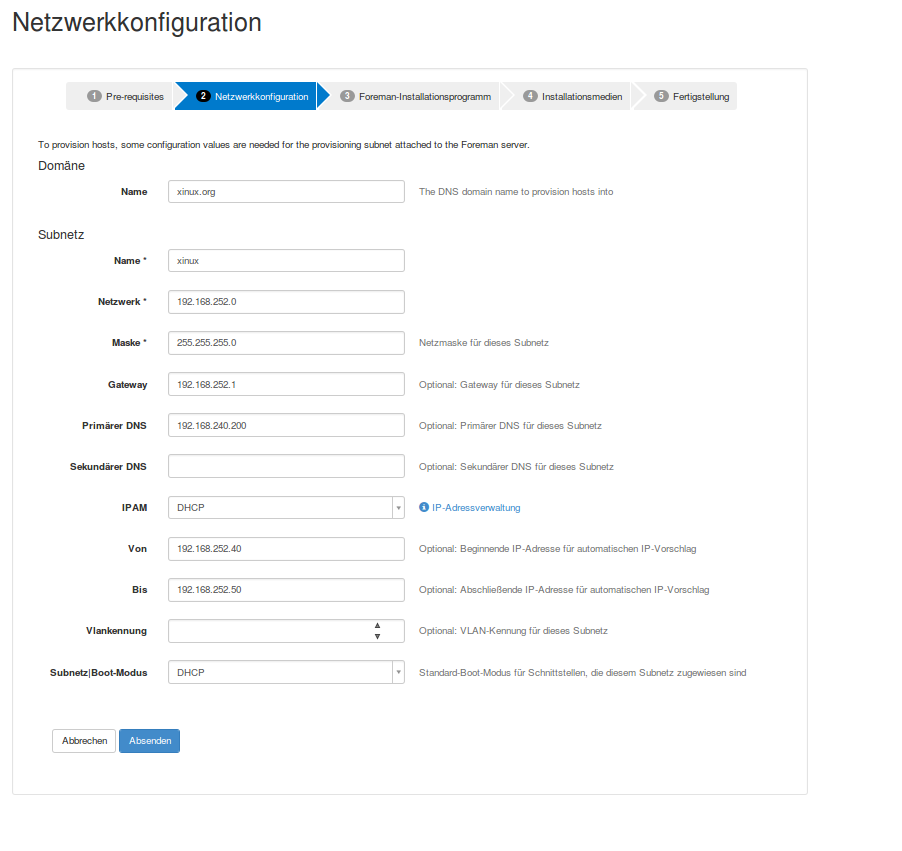The width and height of the screenshot is (902, 851).
Task: Select the Netzwerk address field
Action: tap(286, 302)
